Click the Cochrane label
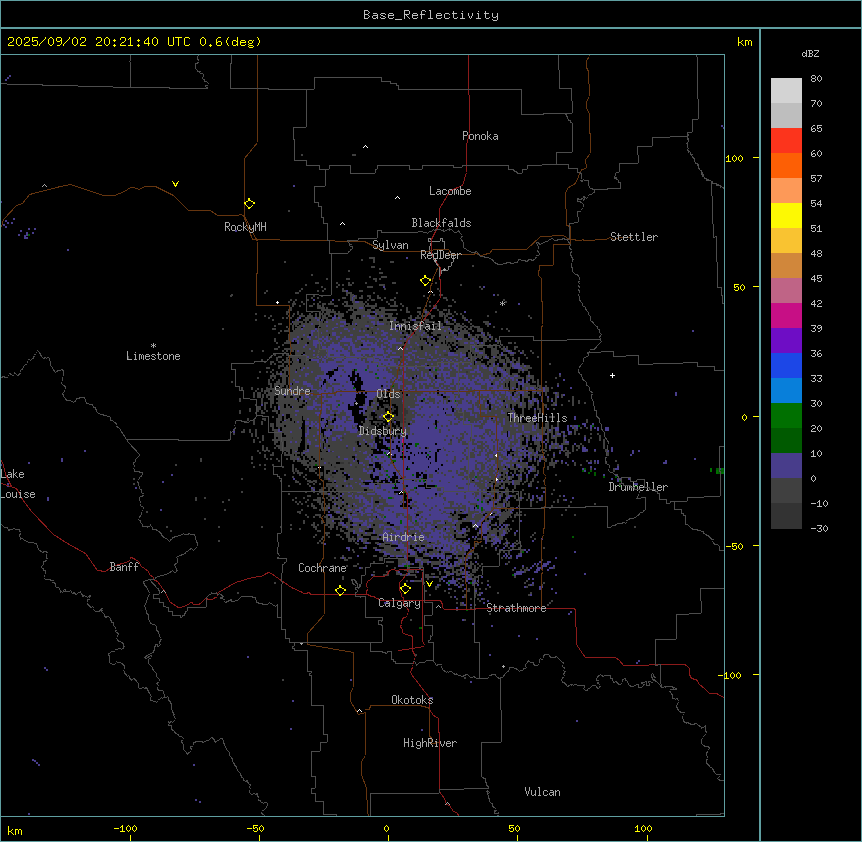The height and width of the screenshot is (842, 862). [x=322, y=568]
